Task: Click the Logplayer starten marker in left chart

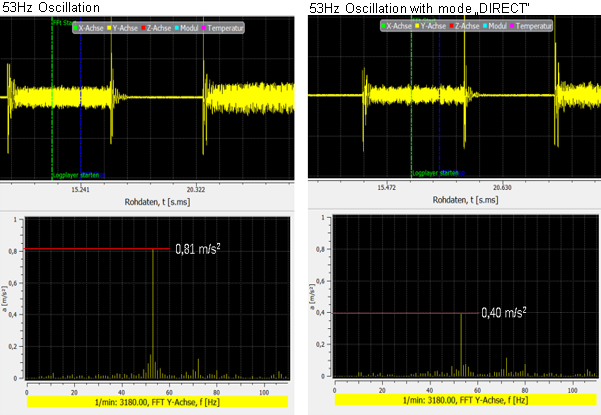Action: (79, 175)
